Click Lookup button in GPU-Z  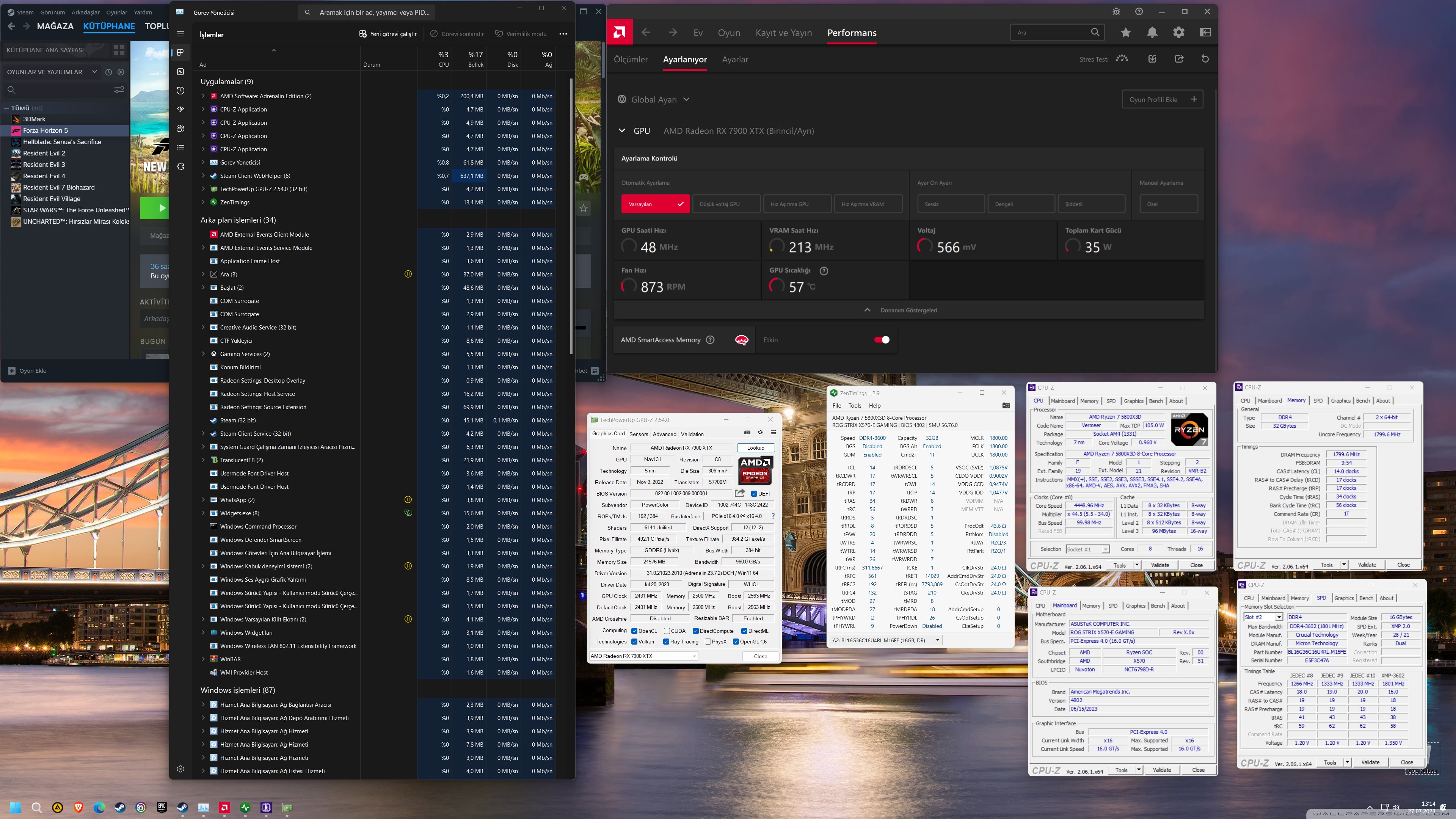click(756, 448)
